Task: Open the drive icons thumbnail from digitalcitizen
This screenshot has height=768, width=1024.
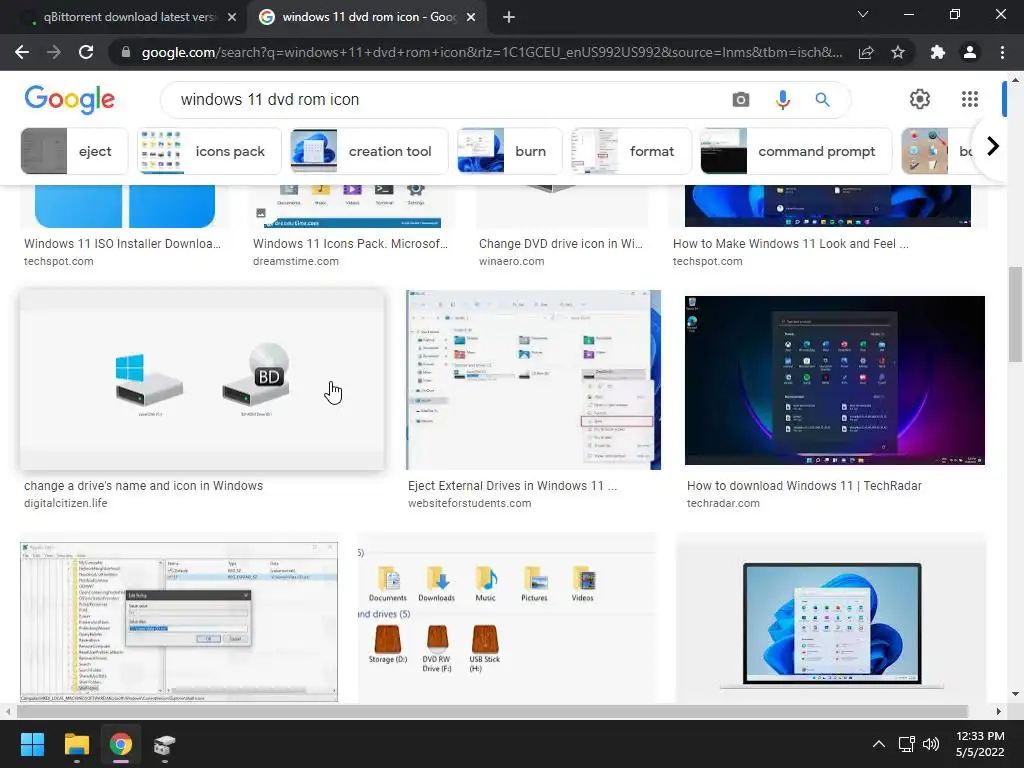Action: (202, 379)
